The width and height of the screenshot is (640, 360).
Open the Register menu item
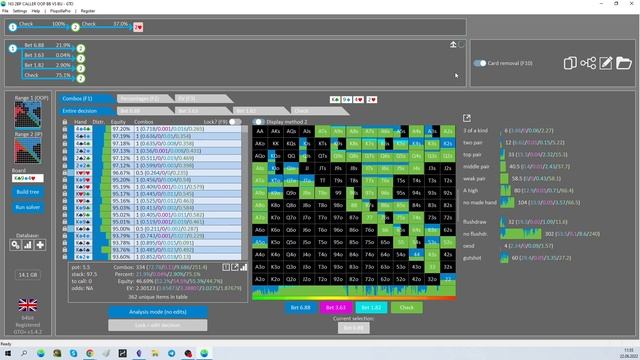coord(88,11)
